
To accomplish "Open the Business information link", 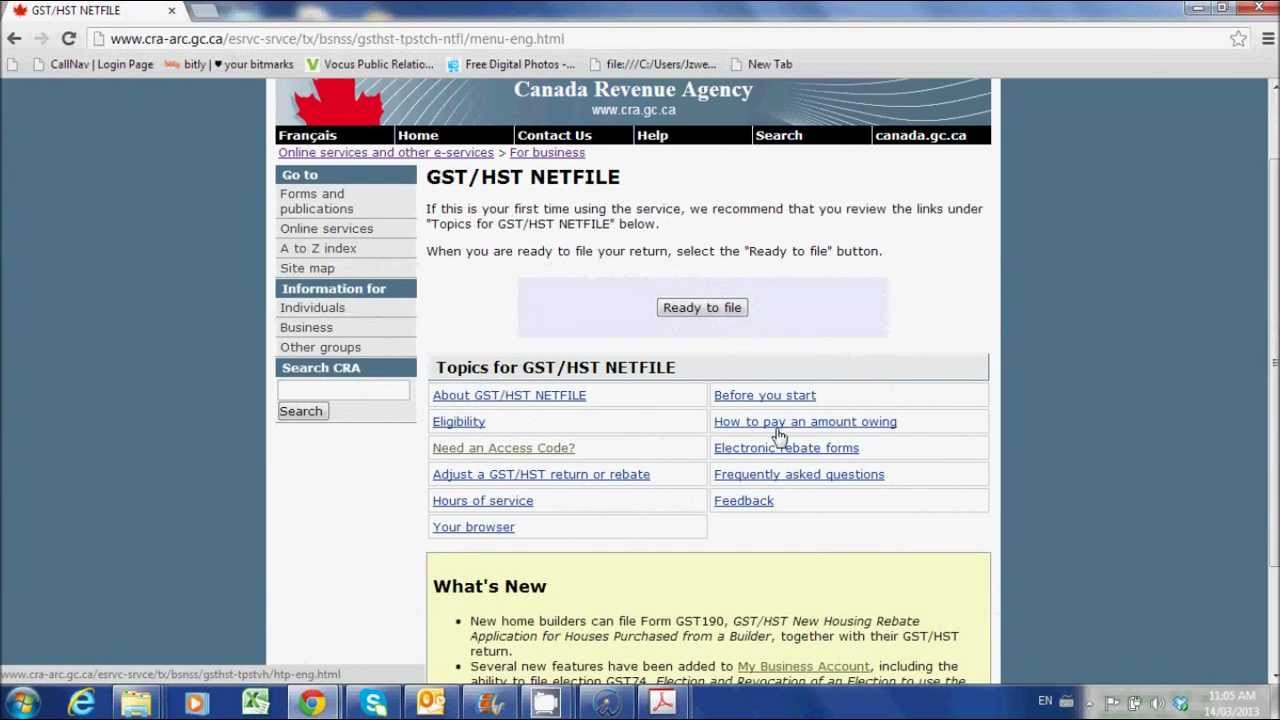I will coord(306,327).
